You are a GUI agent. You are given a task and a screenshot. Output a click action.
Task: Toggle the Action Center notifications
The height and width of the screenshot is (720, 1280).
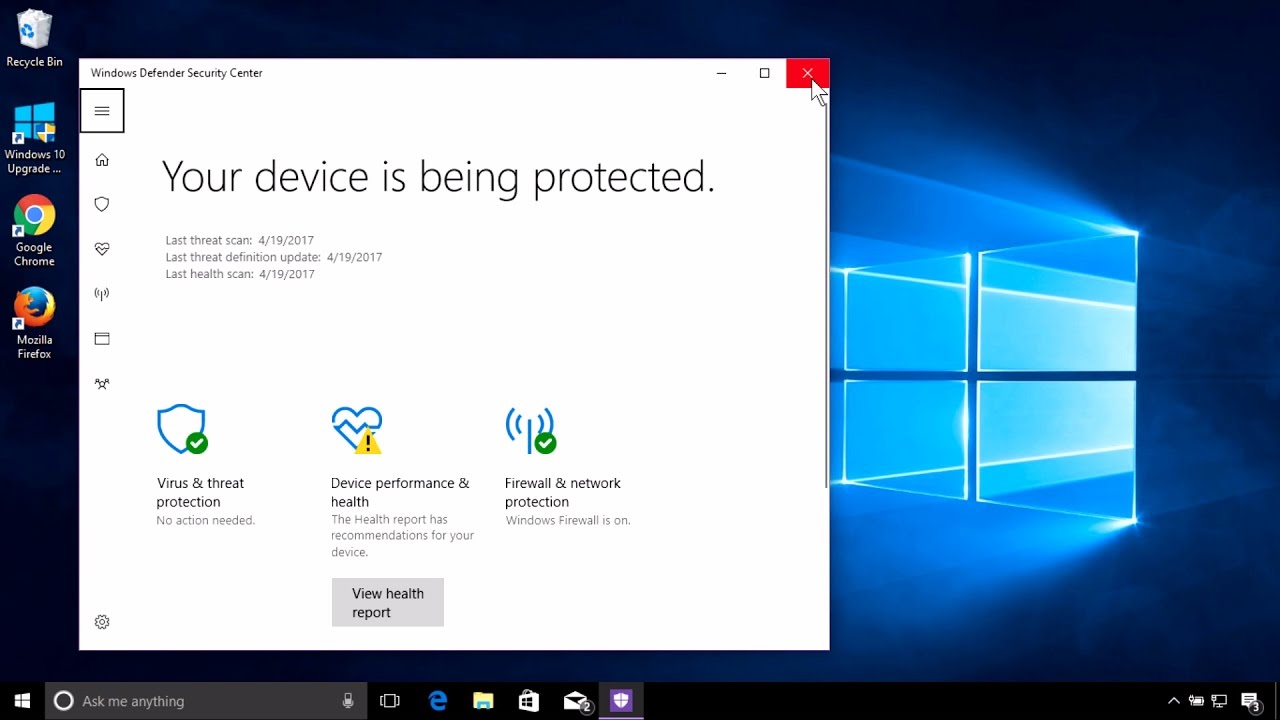[1251, 700]
